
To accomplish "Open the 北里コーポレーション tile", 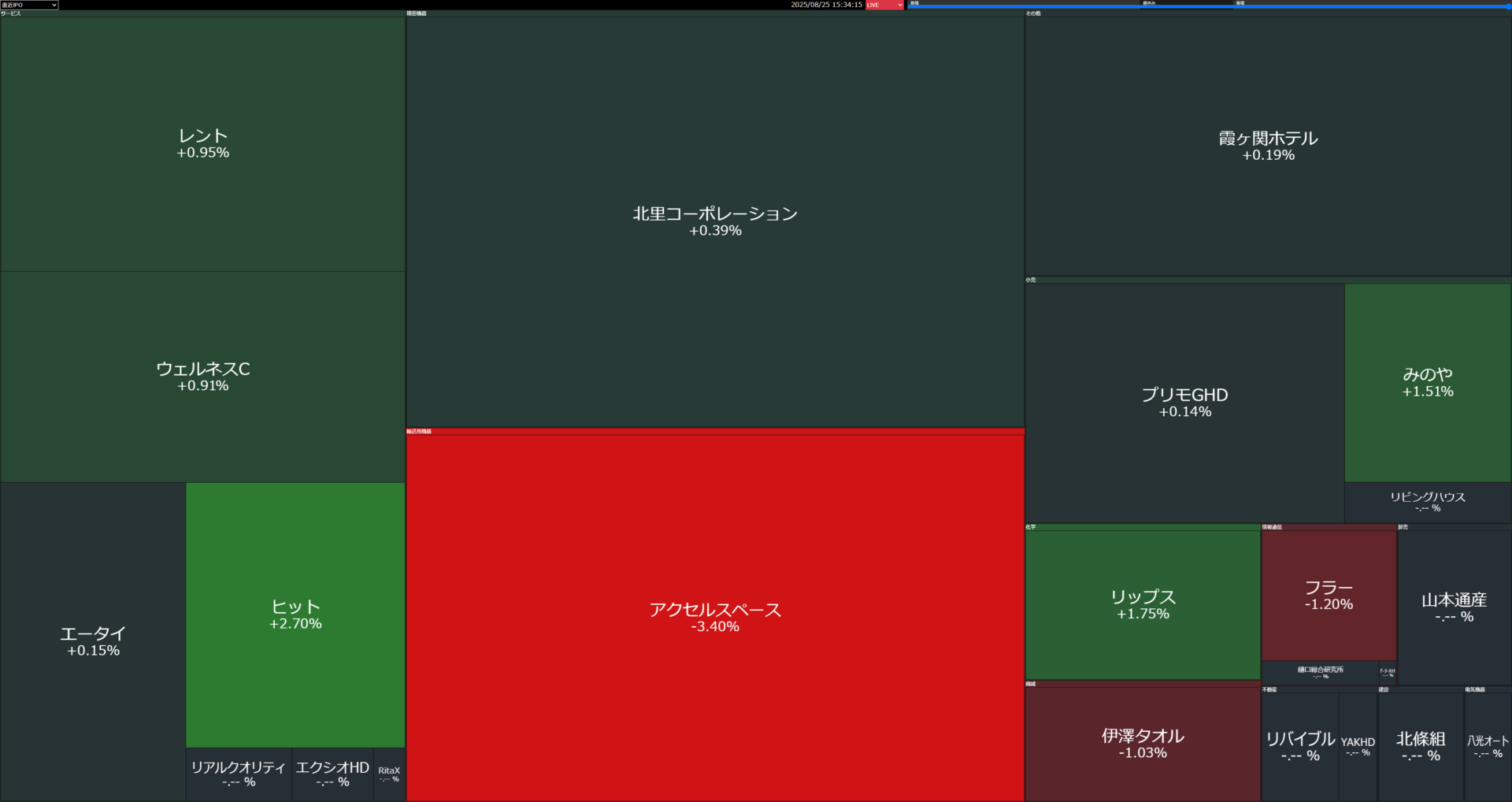I will pos(715,221).
